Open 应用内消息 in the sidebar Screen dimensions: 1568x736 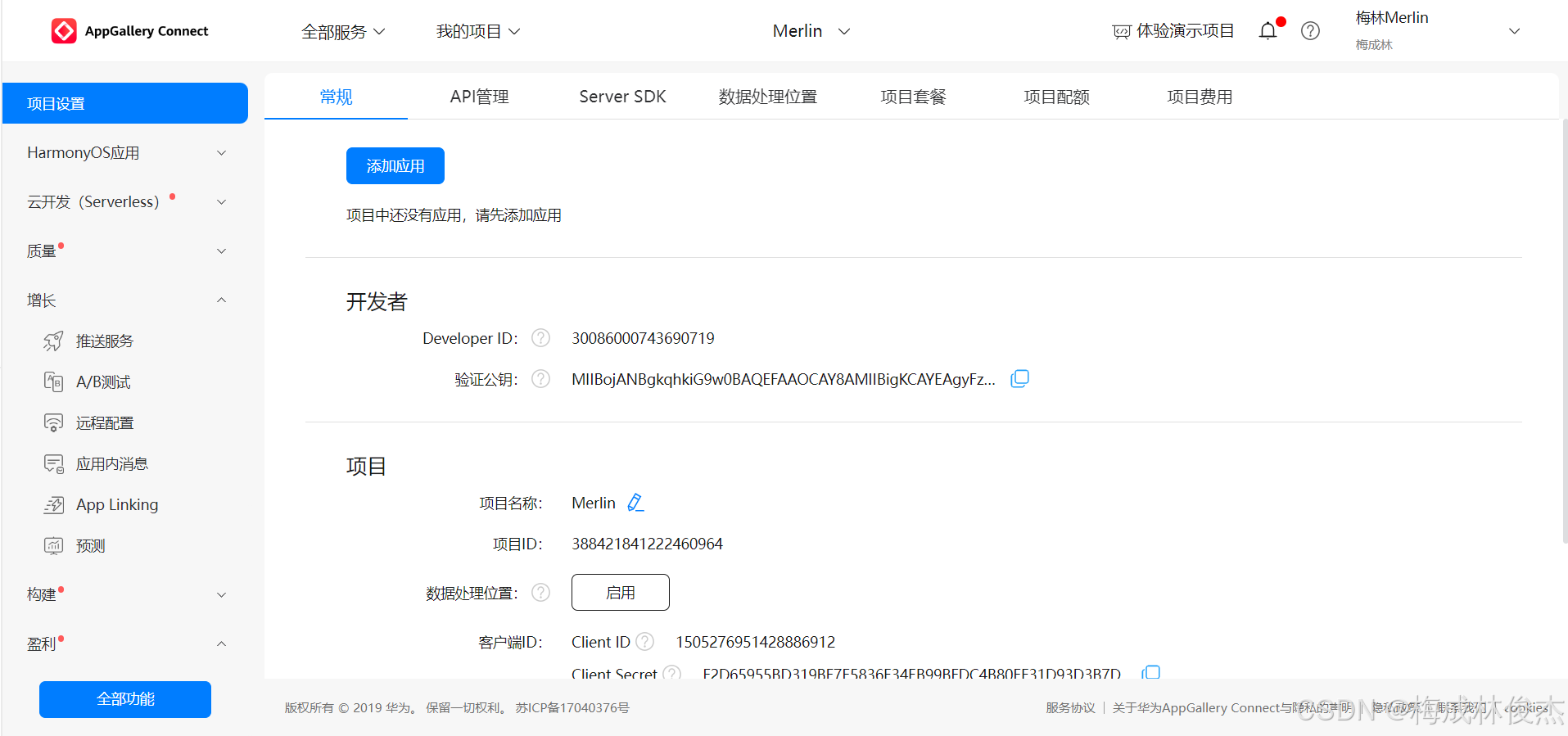tap(112, 464)
